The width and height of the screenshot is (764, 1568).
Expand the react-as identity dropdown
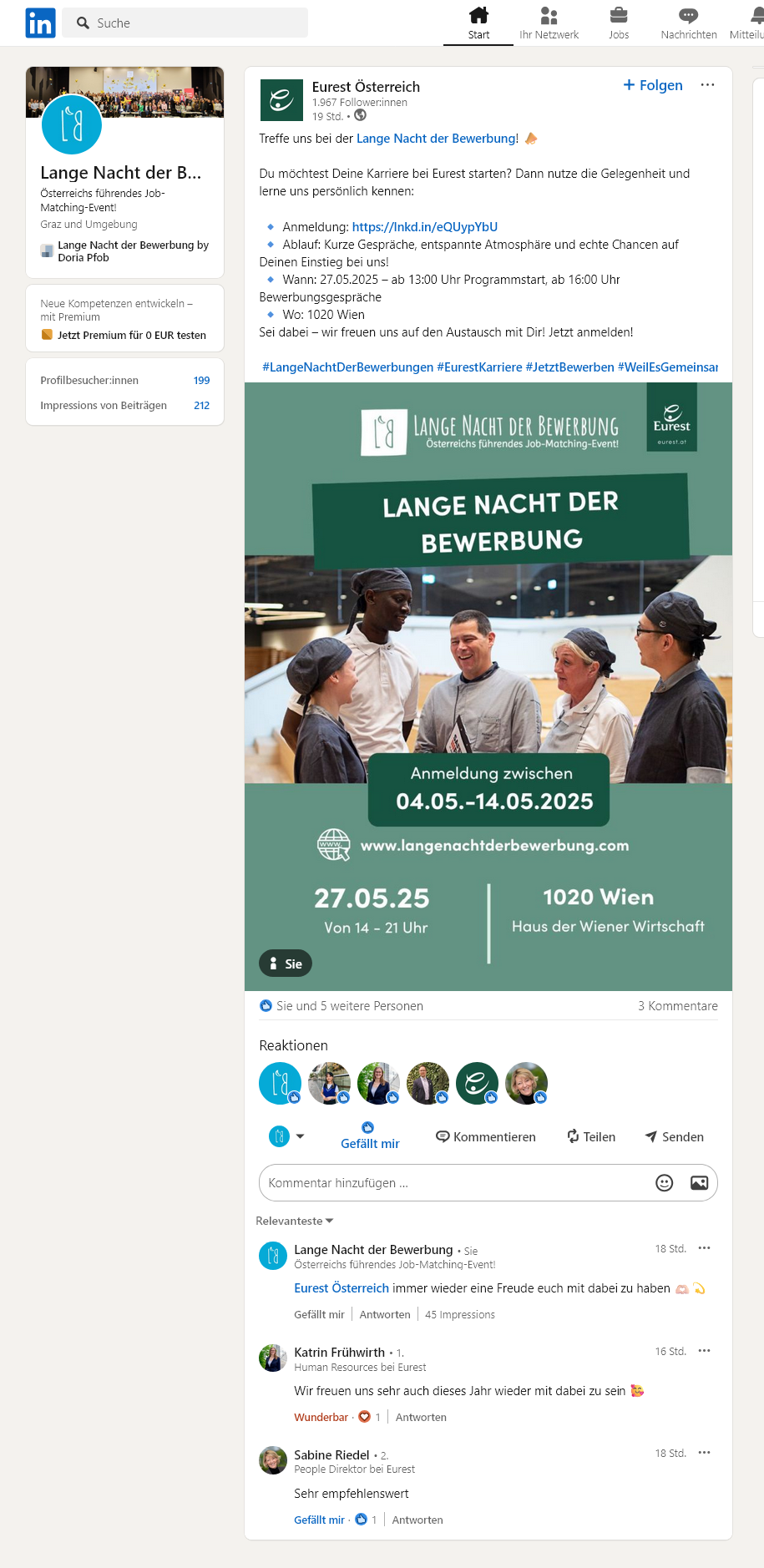point(286,1136)
